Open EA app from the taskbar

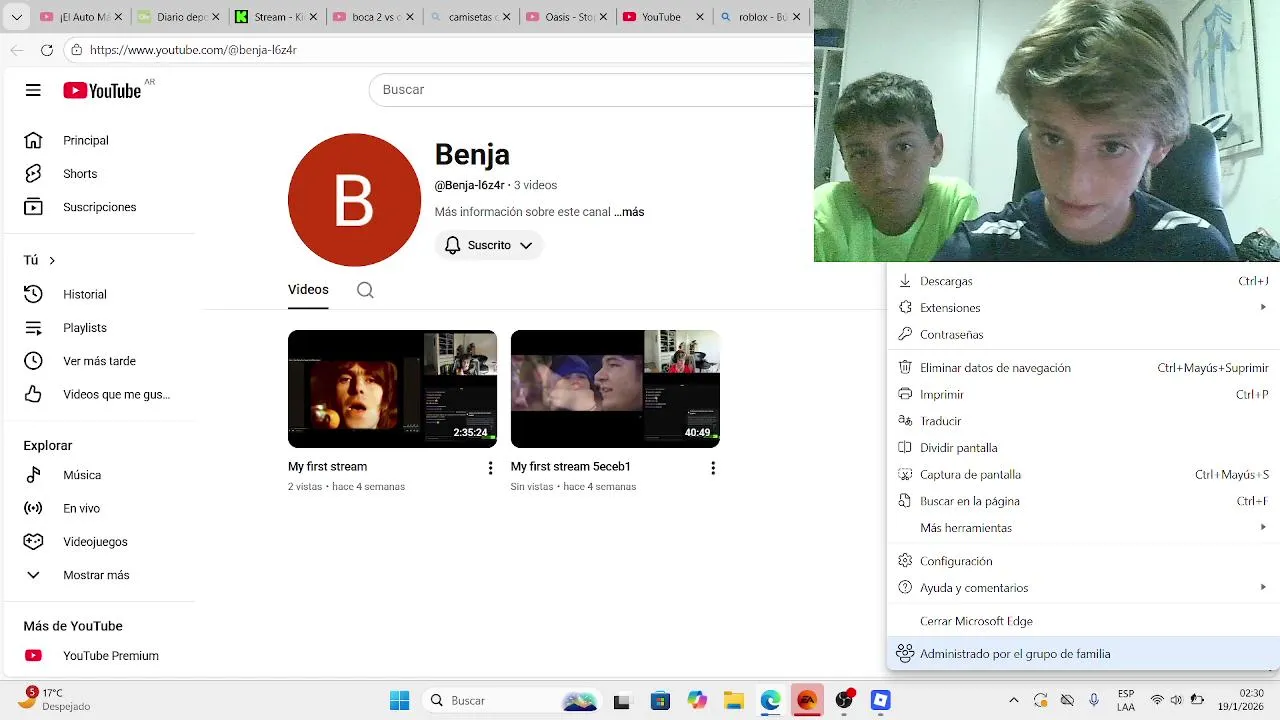tap(807, 701)
